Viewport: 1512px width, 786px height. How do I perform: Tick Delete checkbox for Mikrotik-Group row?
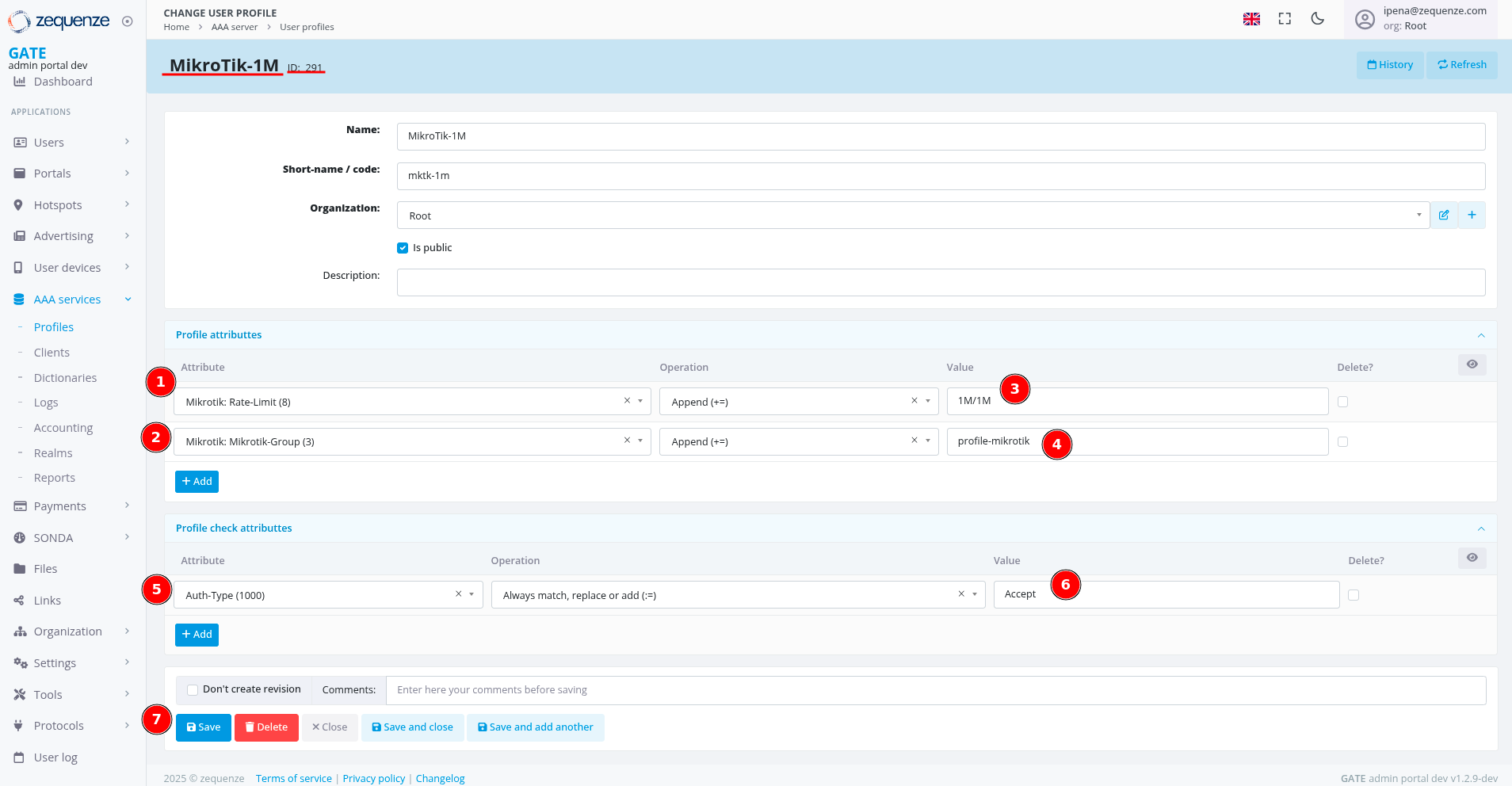point(1342,442)
